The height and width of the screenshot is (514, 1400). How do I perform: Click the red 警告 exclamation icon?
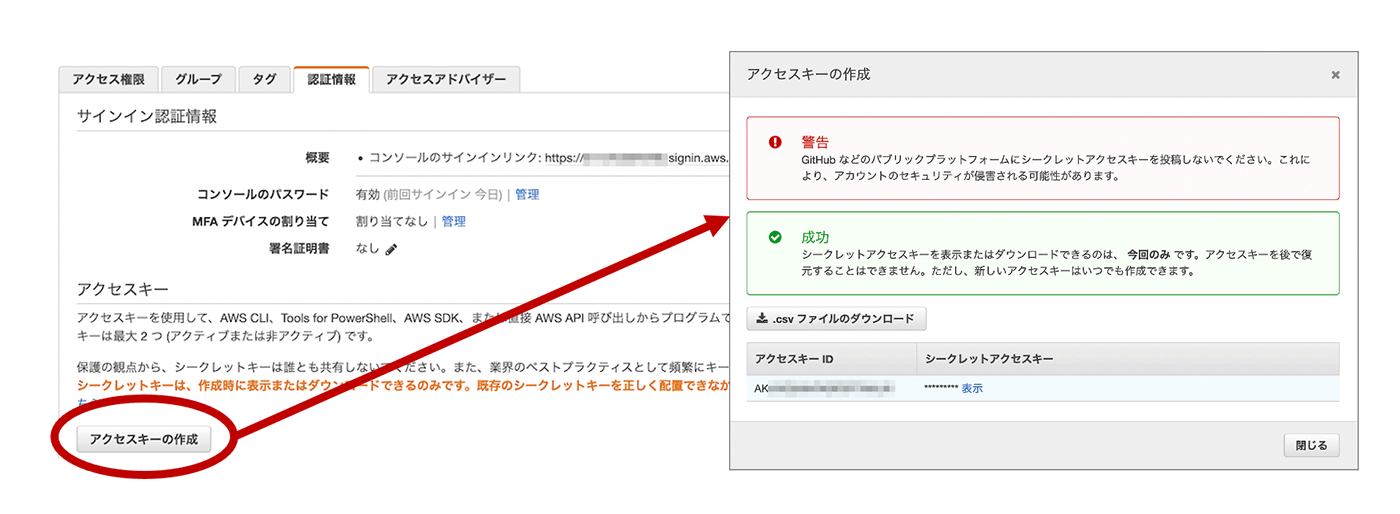click(774, 142)
